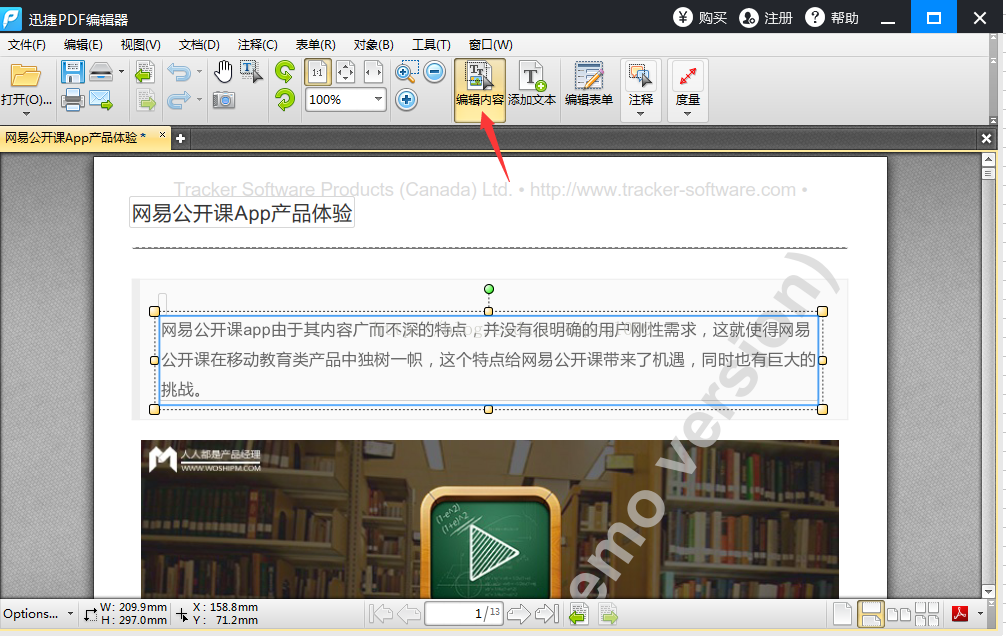The width and height of the screenshot is (1006, 636).
Task: Click the page number input field
Action: coord(464,614)
